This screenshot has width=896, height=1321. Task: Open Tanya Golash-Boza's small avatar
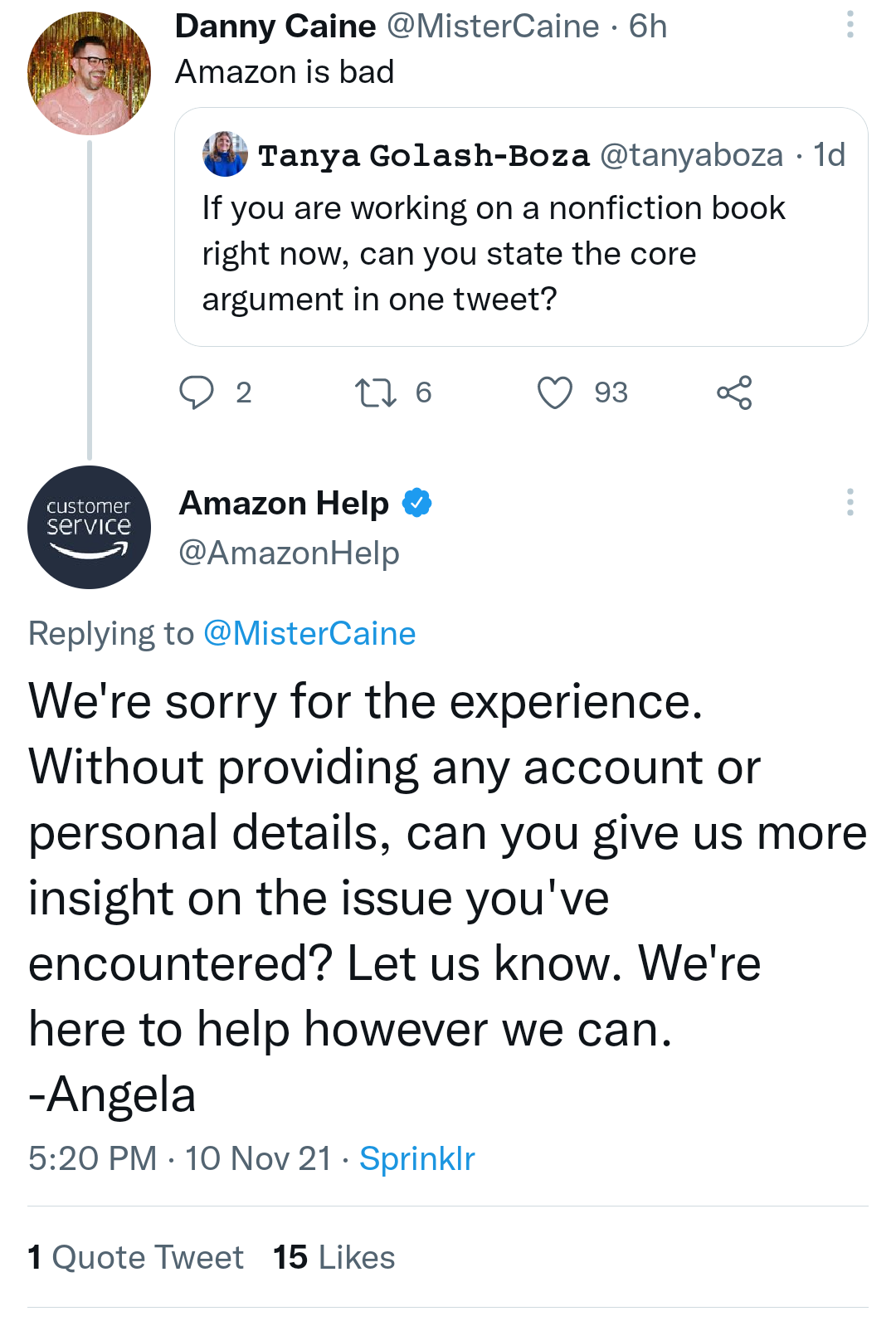coord(225,154)
